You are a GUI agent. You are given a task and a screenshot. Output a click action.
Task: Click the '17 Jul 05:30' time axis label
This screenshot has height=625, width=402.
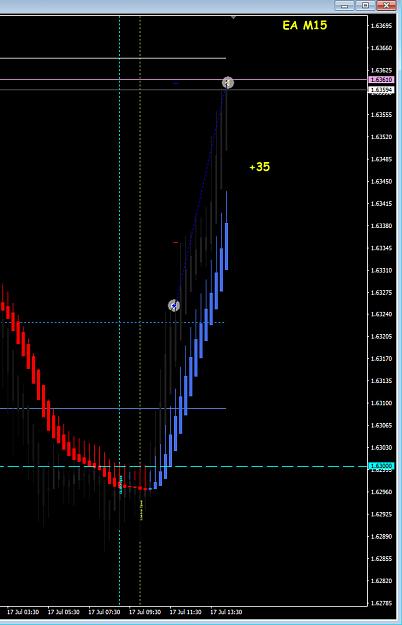[64, 612]
